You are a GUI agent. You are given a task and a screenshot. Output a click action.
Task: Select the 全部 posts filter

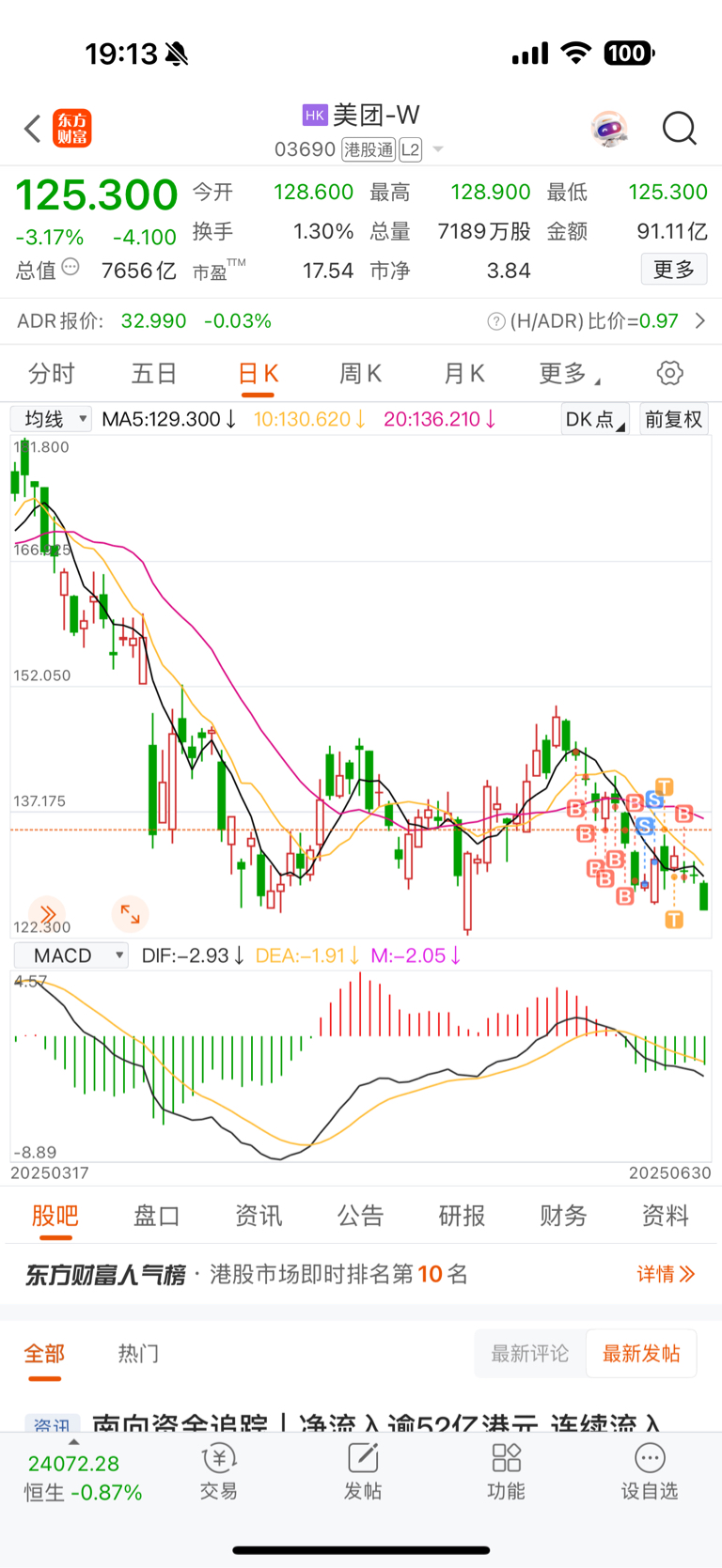coord(44,1354)
